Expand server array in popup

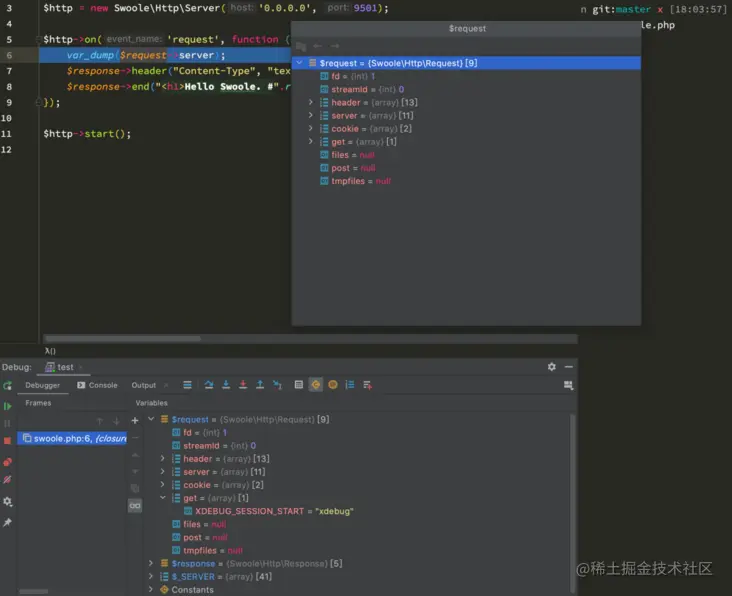[311, 115]
